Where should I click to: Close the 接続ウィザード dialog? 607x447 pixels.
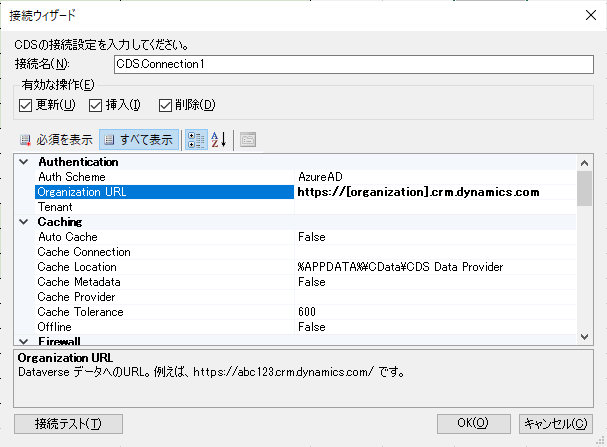click(x=591, y=15)
